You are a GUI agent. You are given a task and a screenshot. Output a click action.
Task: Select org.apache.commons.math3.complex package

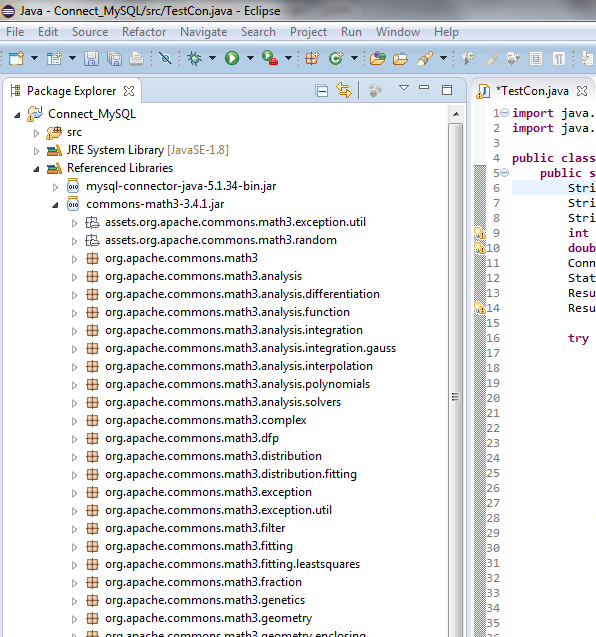tap(206, 420)
